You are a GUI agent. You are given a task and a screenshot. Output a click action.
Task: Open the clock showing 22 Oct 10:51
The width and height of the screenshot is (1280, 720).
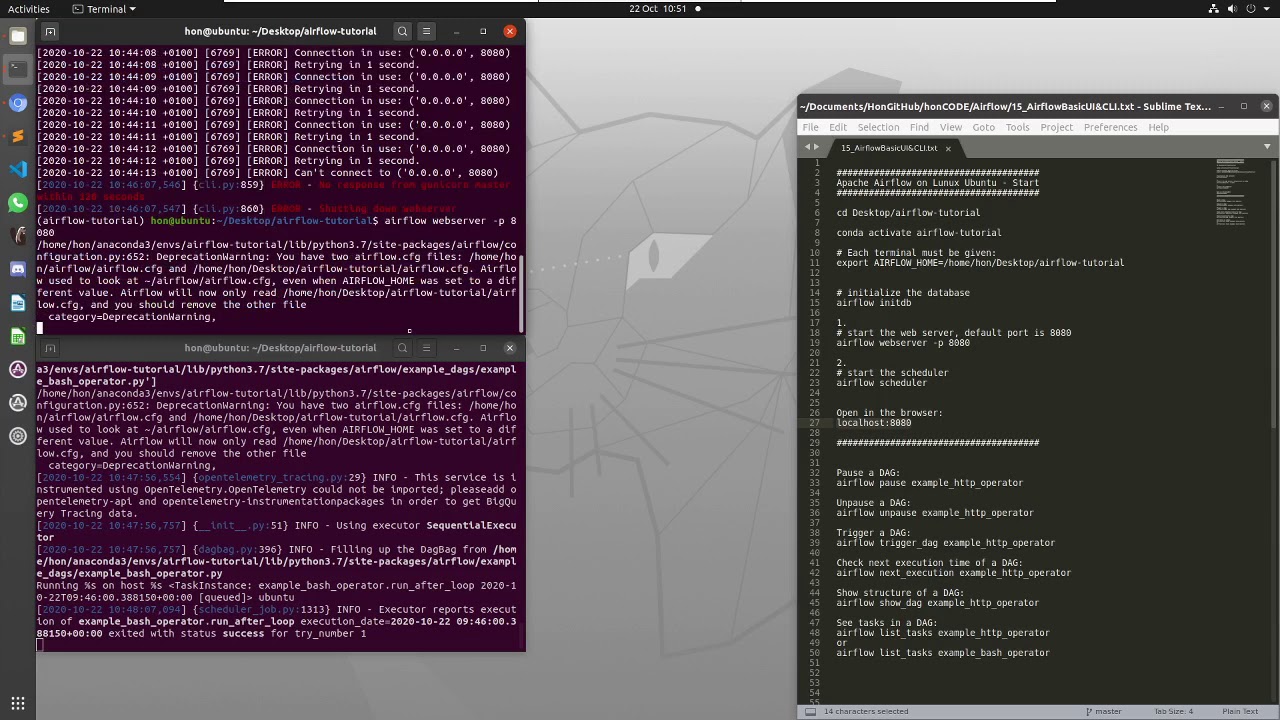658,9
